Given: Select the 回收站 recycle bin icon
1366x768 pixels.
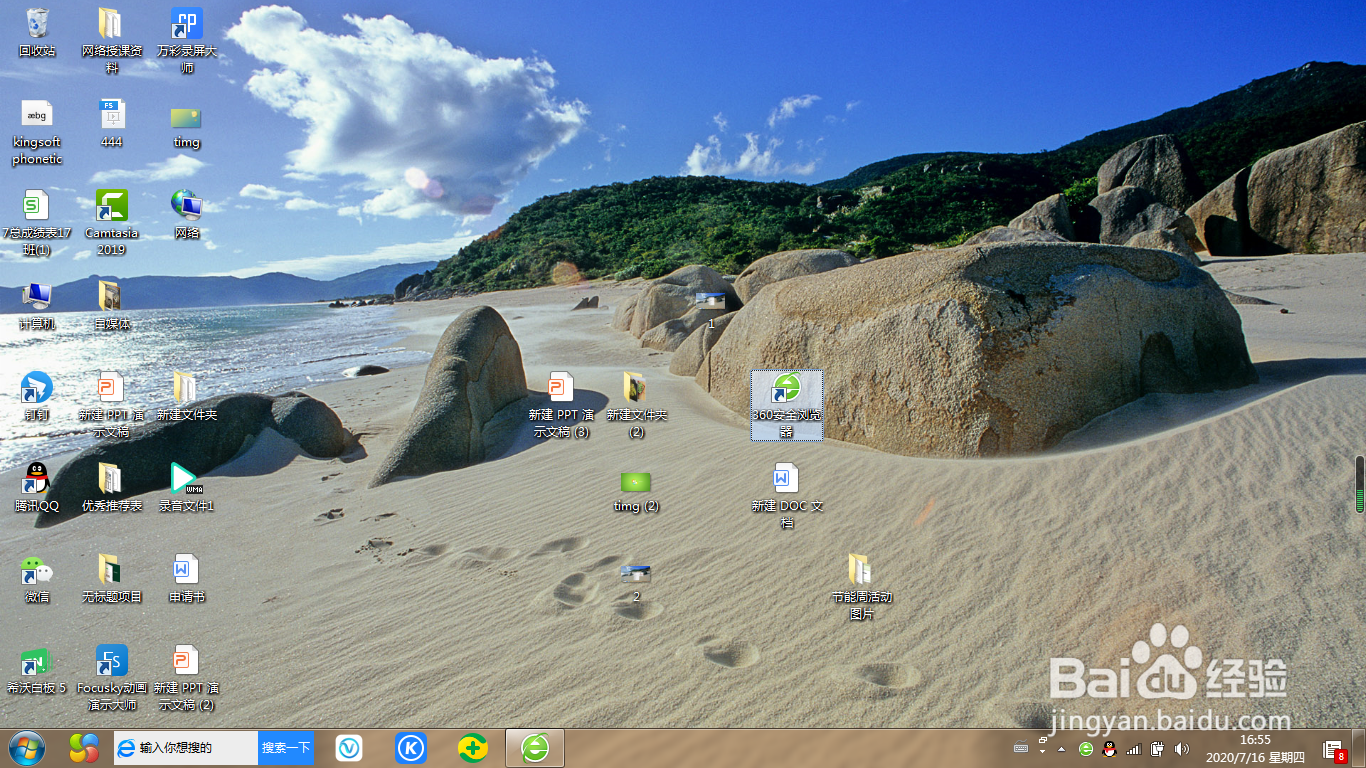Looking at the screenshot, I should coord(37,32).
